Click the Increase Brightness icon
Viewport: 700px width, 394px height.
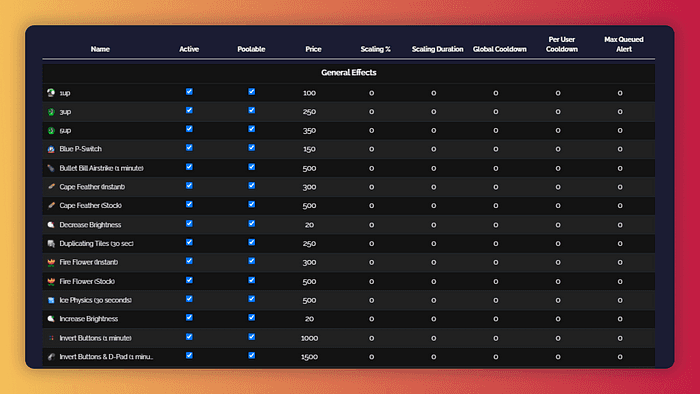click(x=51, y=319)
